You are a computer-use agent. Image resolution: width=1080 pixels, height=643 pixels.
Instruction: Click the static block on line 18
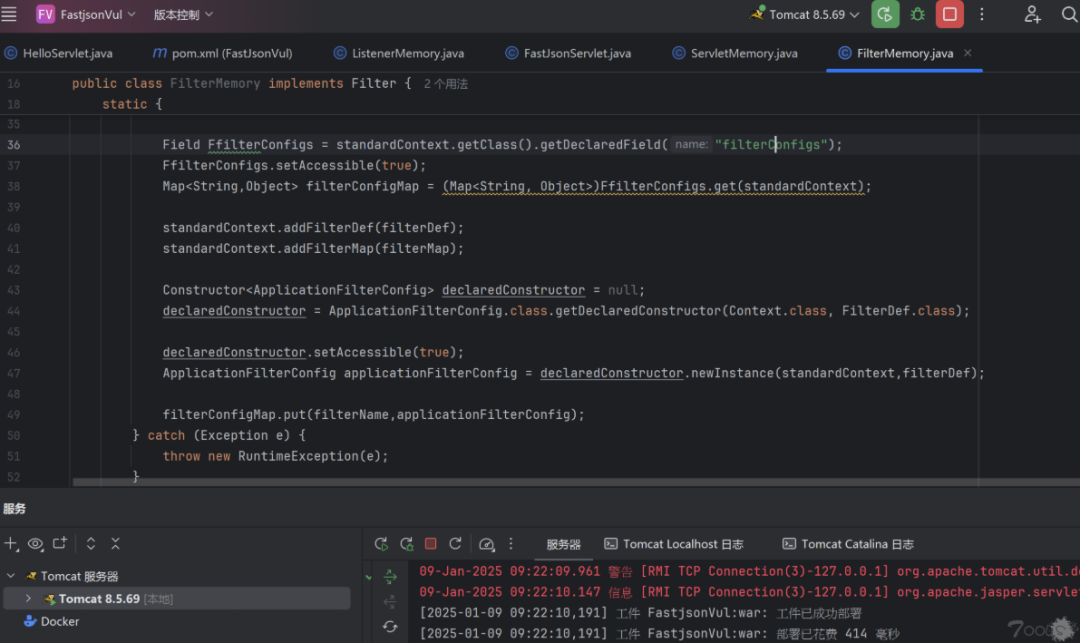[x=132, y=105]
